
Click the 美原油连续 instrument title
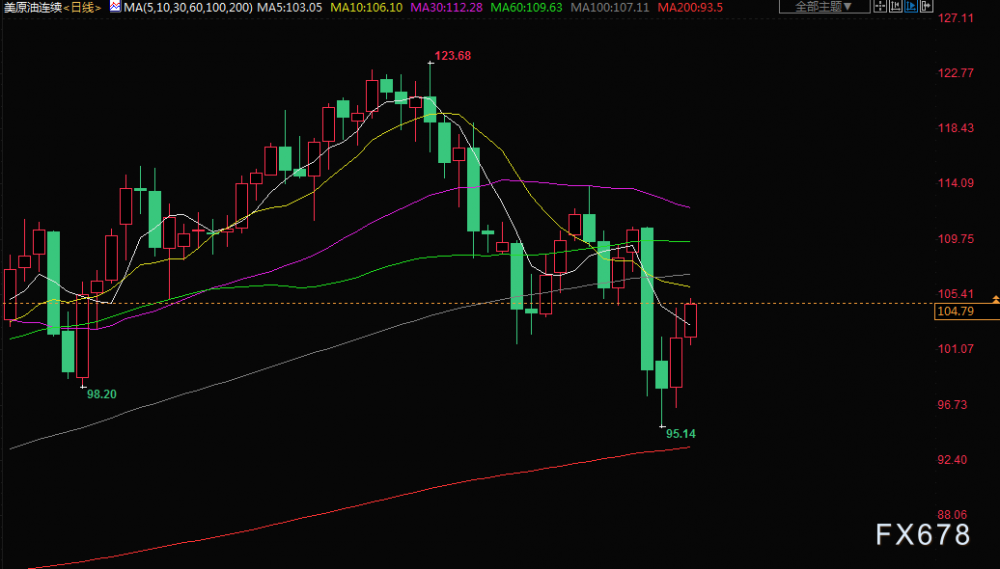click(32, 7)
